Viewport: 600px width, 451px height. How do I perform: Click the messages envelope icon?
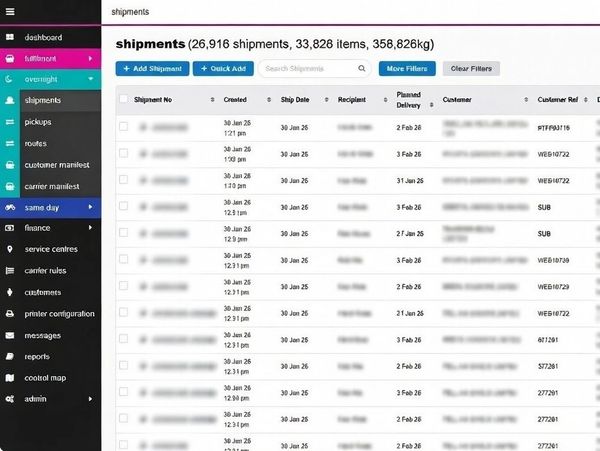point(9,335)
